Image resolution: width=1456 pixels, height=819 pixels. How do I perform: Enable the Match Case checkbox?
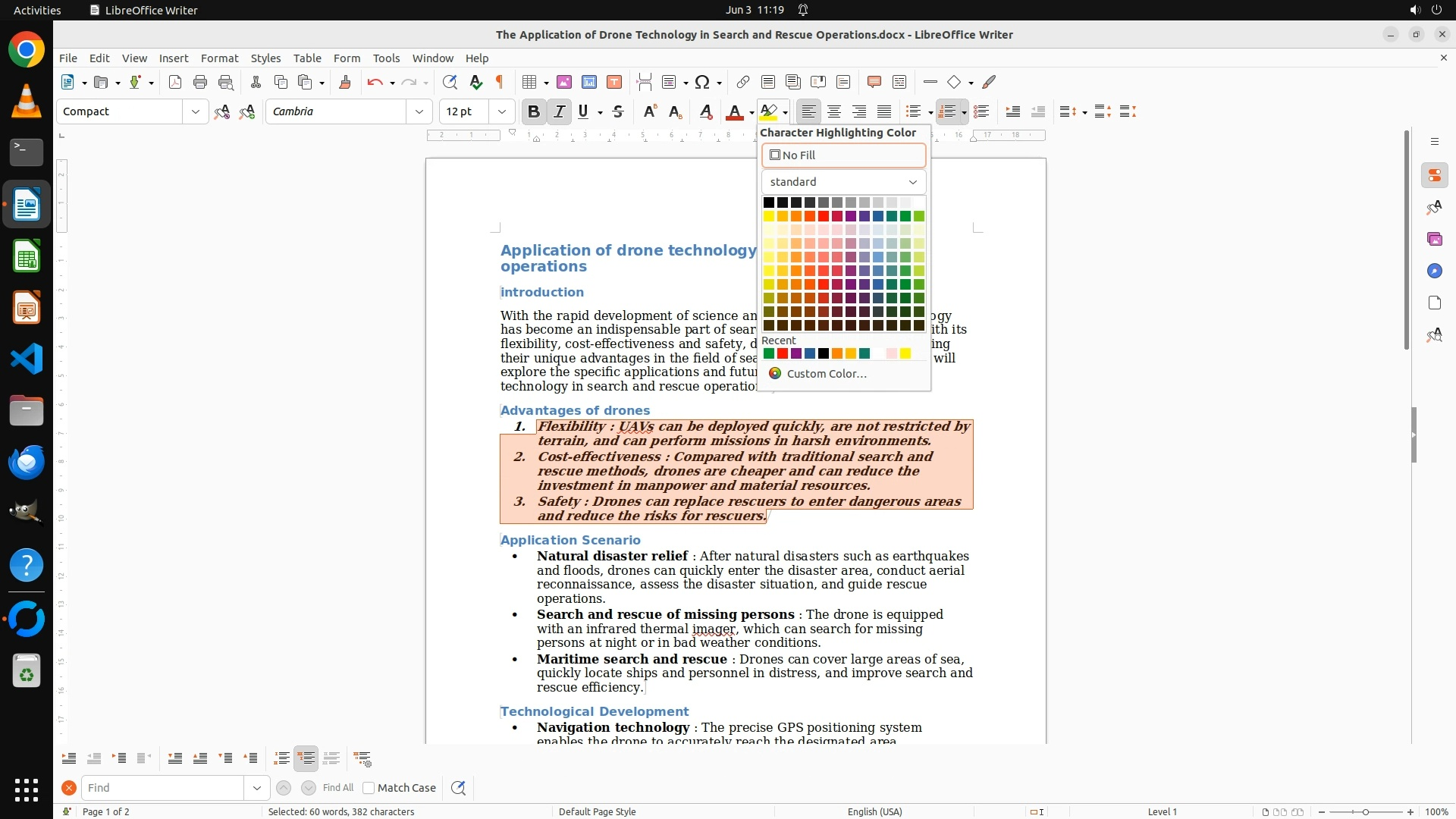click(x=369, y=788)
